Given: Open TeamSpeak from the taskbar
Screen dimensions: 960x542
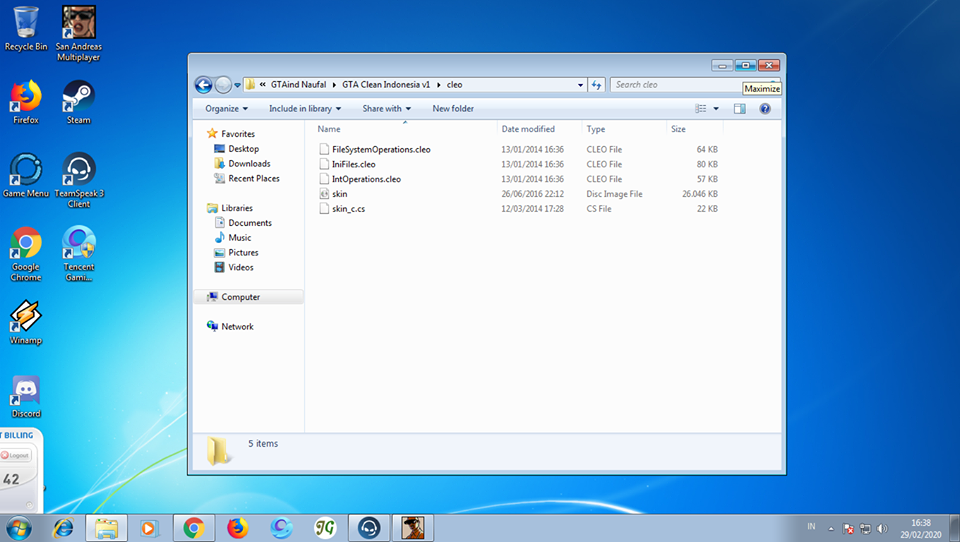Looking at the screenshot, I should point(369,528).
